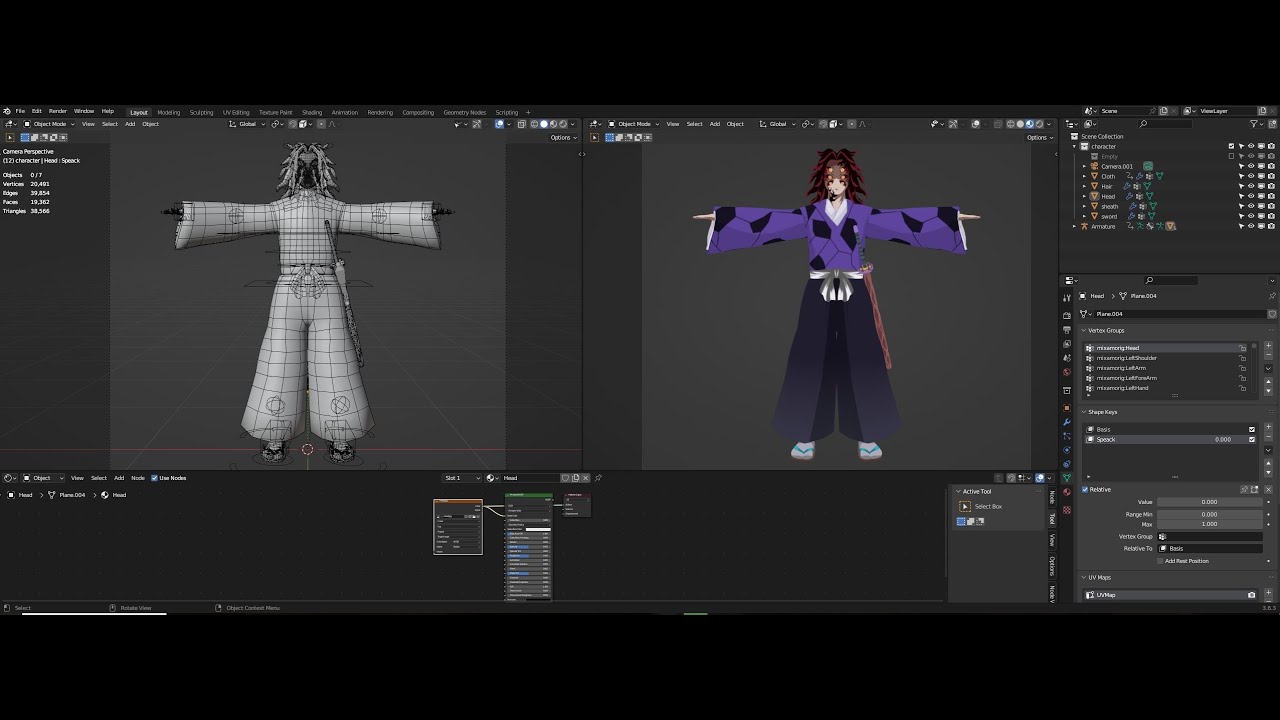Open the Modifiers properties wrench tab
Viewport: 1280px width, 720px height.
tap(1067, 422)
